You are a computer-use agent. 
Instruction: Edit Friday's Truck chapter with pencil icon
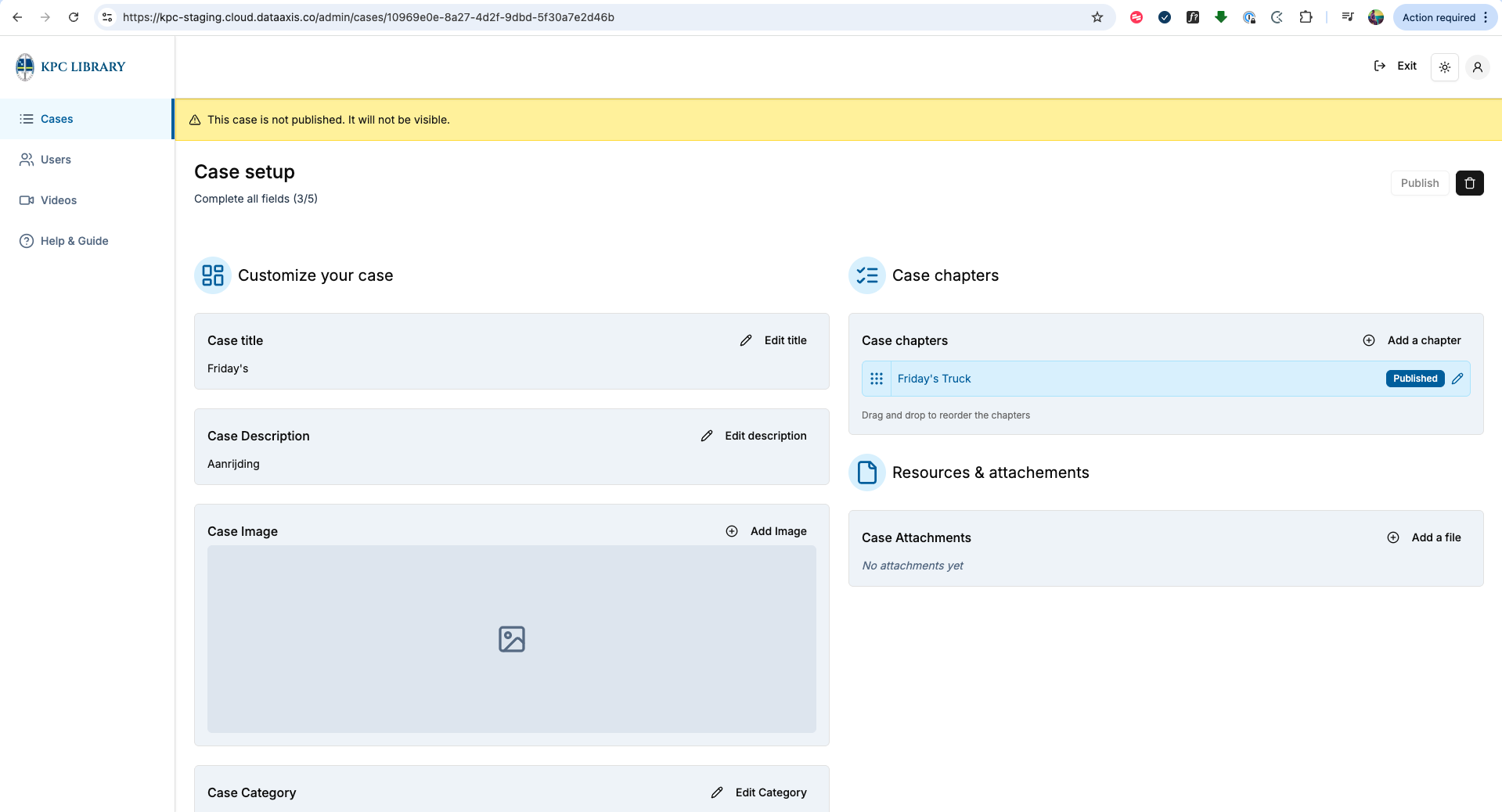pyautogui.click(x=1457, y=379)
